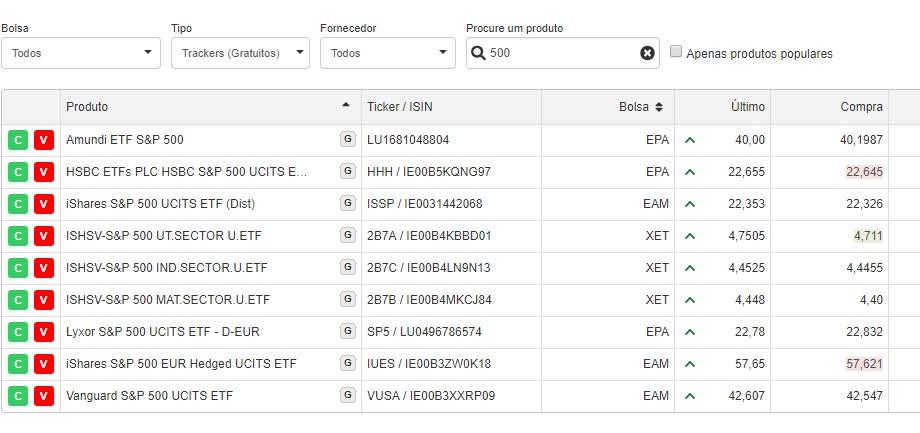Open the Bolsa filter dropdown
This screenshot has width=920, height=433.
click(x=81, y=53)
